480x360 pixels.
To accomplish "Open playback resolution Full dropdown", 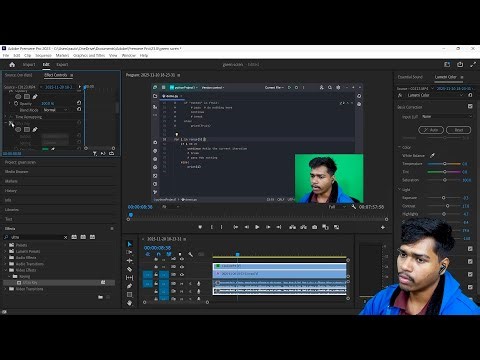I will [x=337, y=207].
